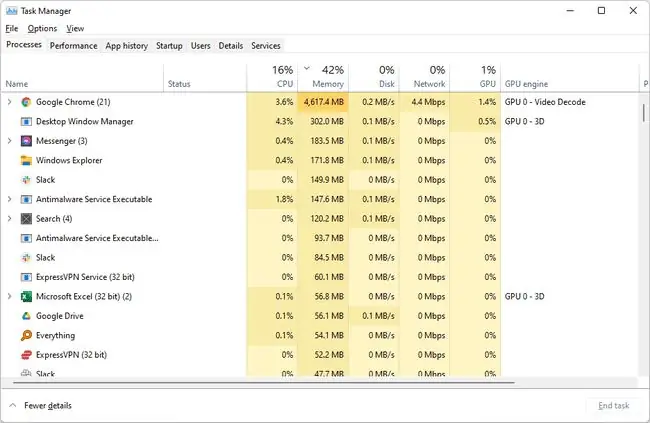Expand the Antimalware Service Executable 147.6 MB group
This screenshot has height=423, width=650.
point(10,199)
